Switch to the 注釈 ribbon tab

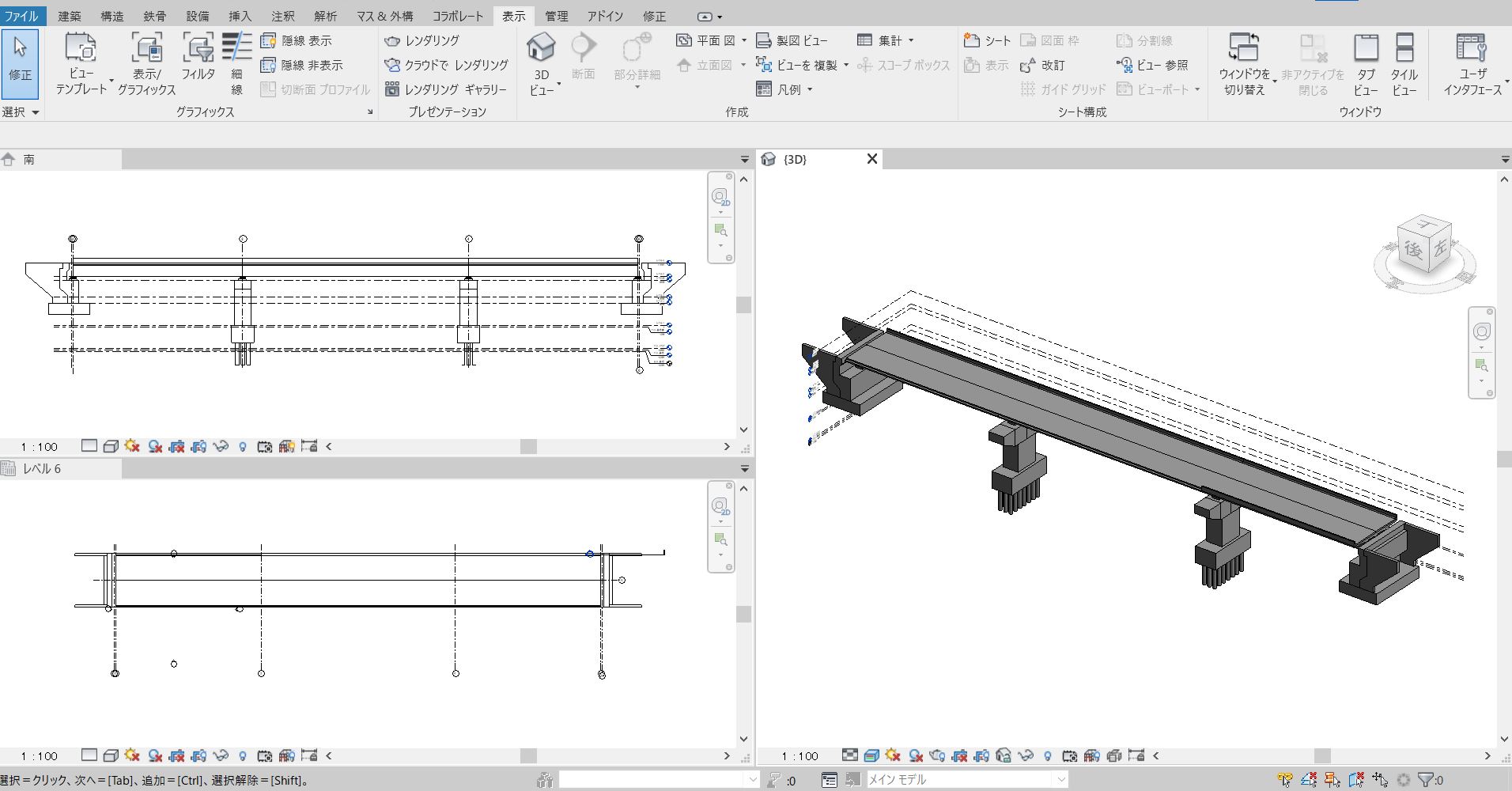click(x=282, y=16)
